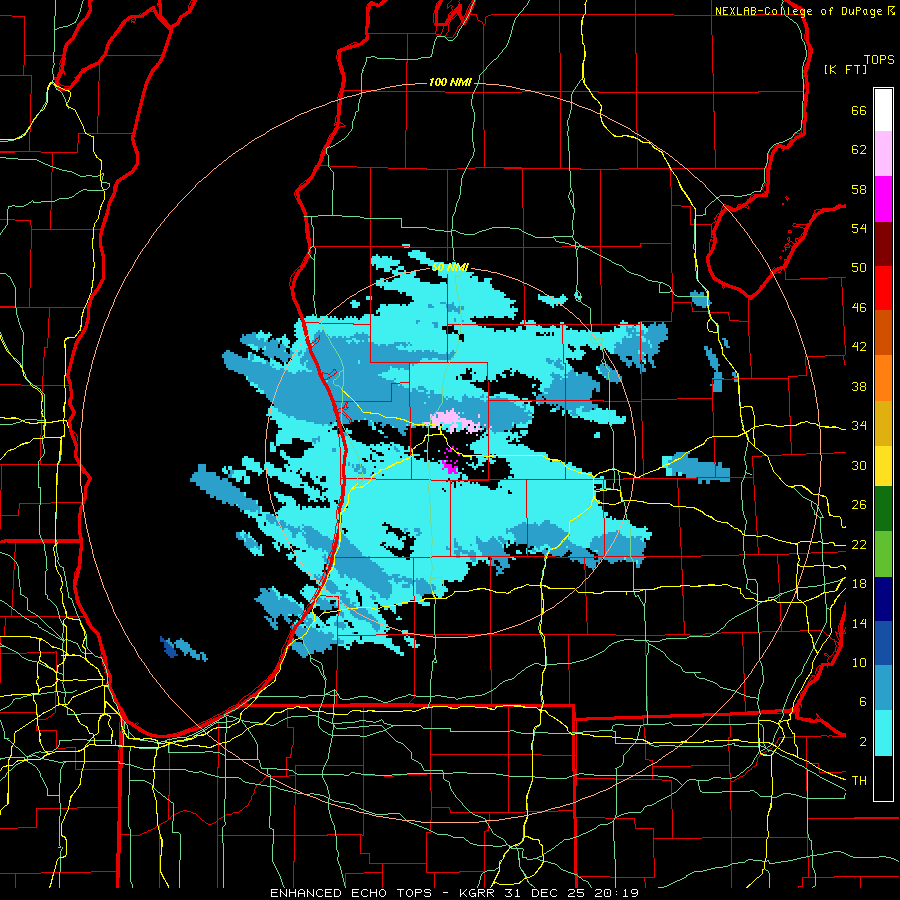The width and height of the screenshot is (900, 900).
Task: Click the TH legend label
Action: [859, 781]
